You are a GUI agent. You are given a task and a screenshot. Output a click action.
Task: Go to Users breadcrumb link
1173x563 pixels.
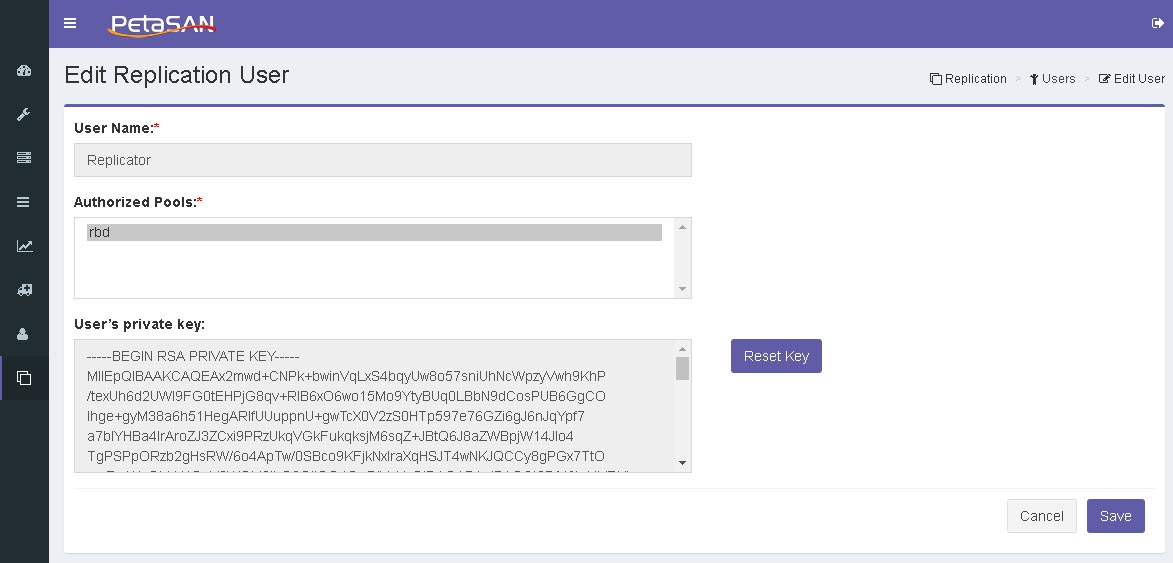(1053, 79)
